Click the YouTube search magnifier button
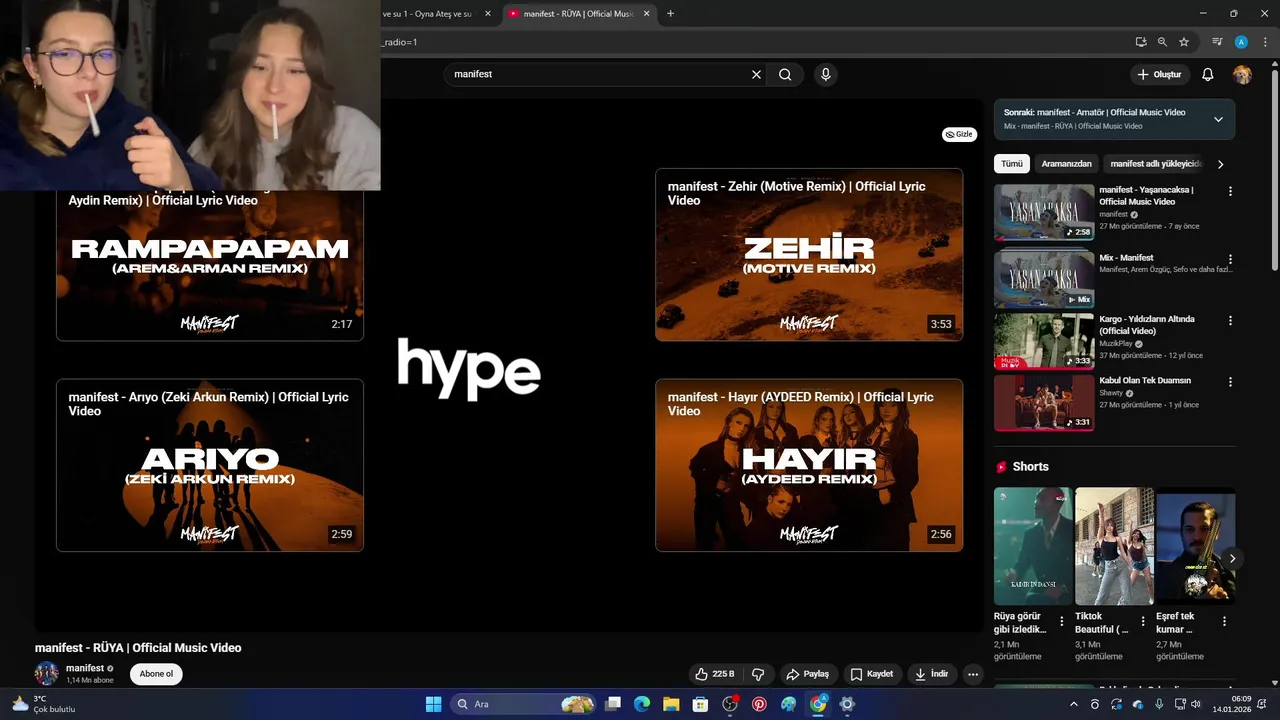This screenshot has width=1280, height=720. [785, 74]
